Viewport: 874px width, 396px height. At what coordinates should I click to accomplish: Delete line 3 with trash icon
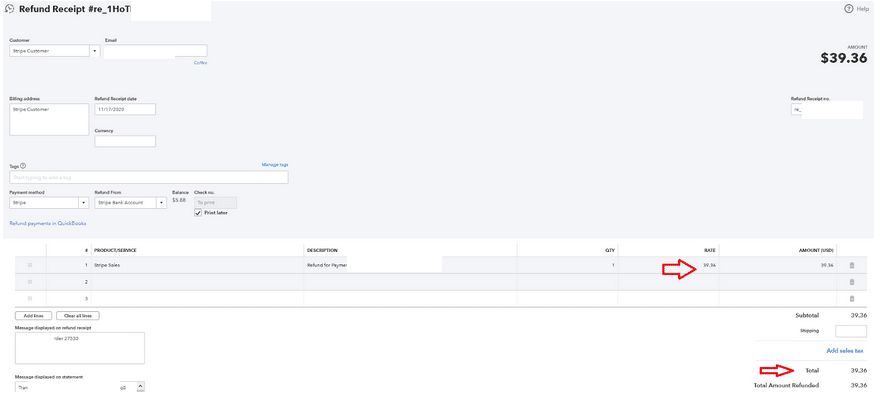852,298
